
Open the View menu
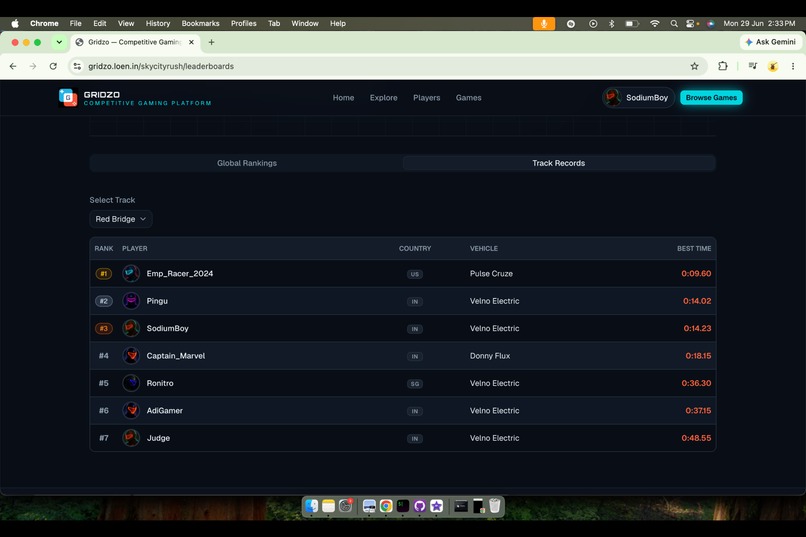(126, 24)
